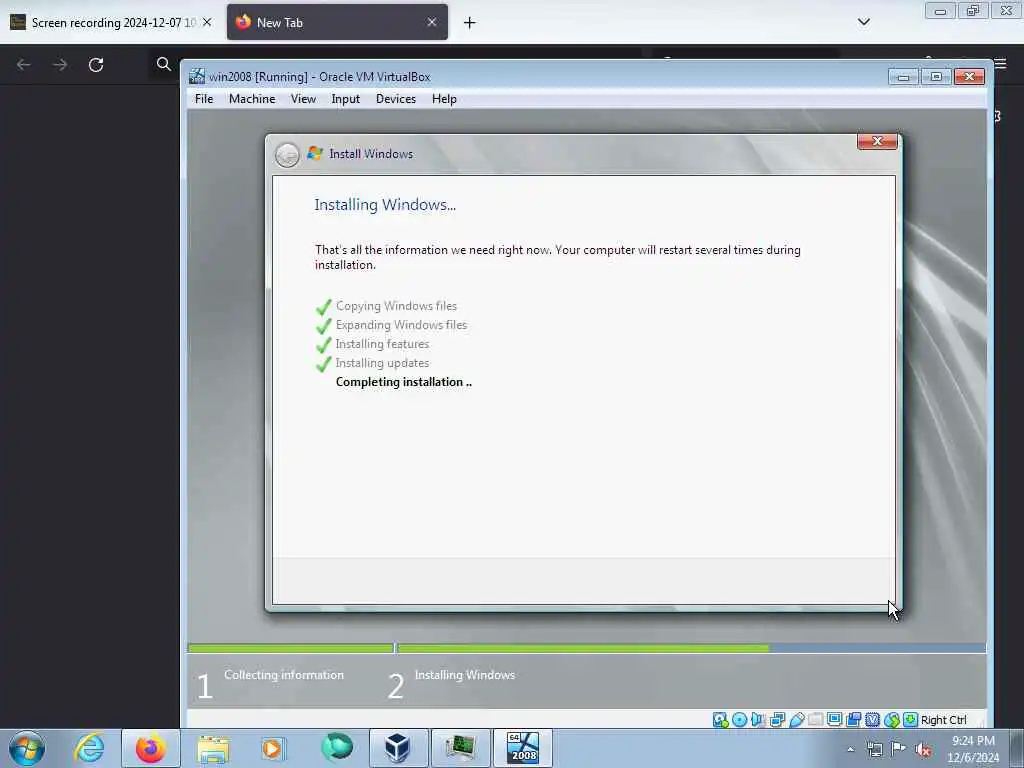Click the Installing Windows progress bar
This screenshot has height=768, width=1024.
pos(692,648)
